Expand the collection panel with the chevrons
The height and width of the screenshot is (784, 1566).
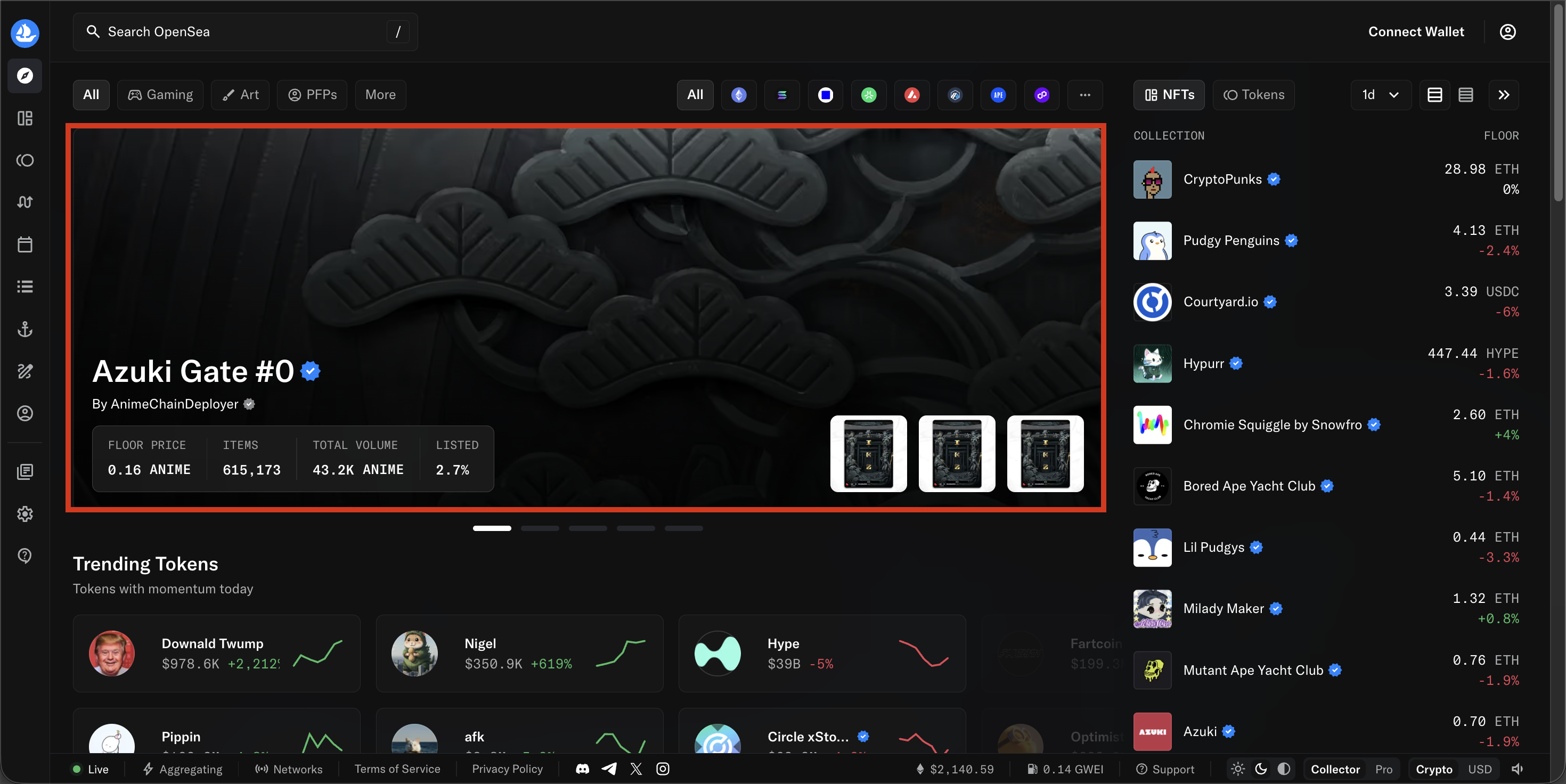[1503, 95]
